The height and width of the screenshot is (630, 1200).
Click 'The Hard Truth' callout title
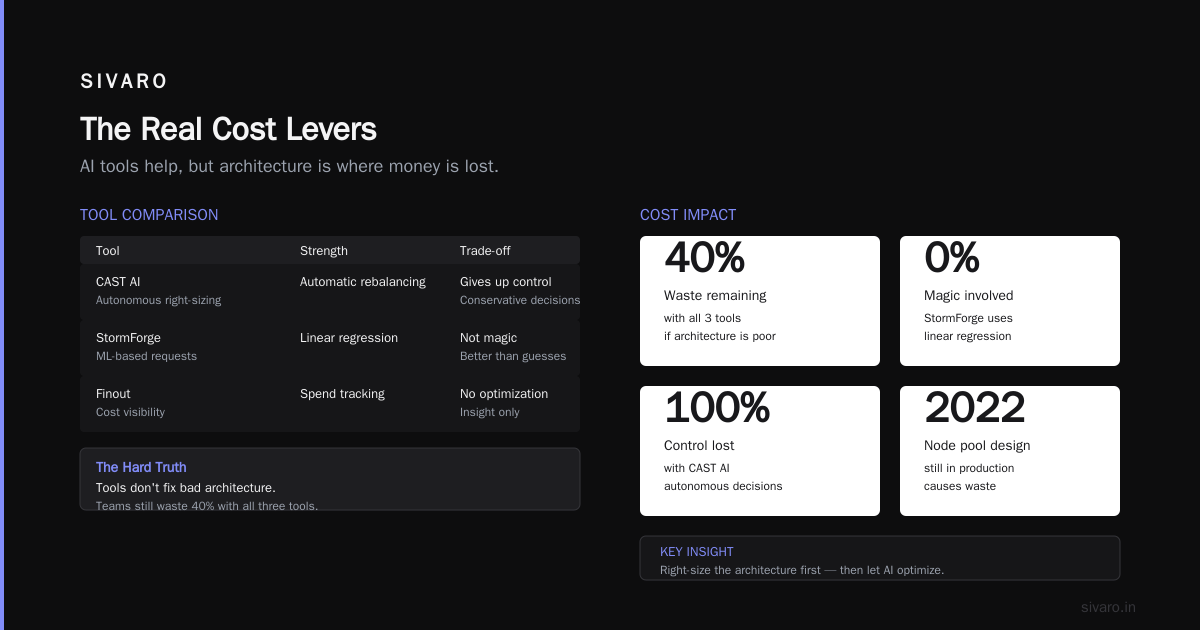141,467
